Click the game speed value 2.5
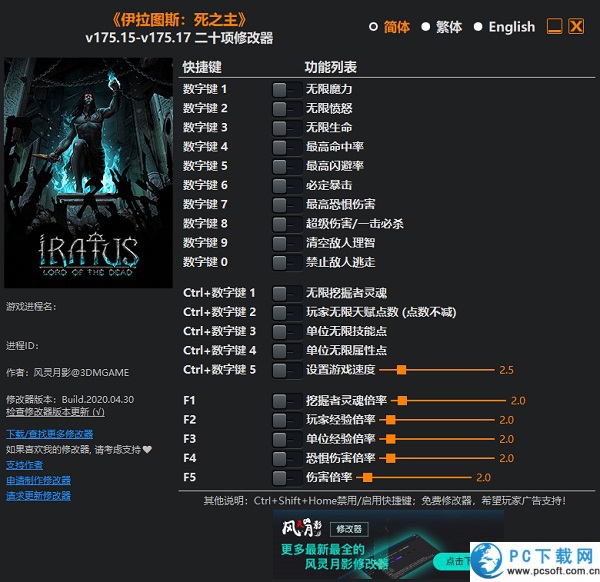 click(x=506, y=370)
